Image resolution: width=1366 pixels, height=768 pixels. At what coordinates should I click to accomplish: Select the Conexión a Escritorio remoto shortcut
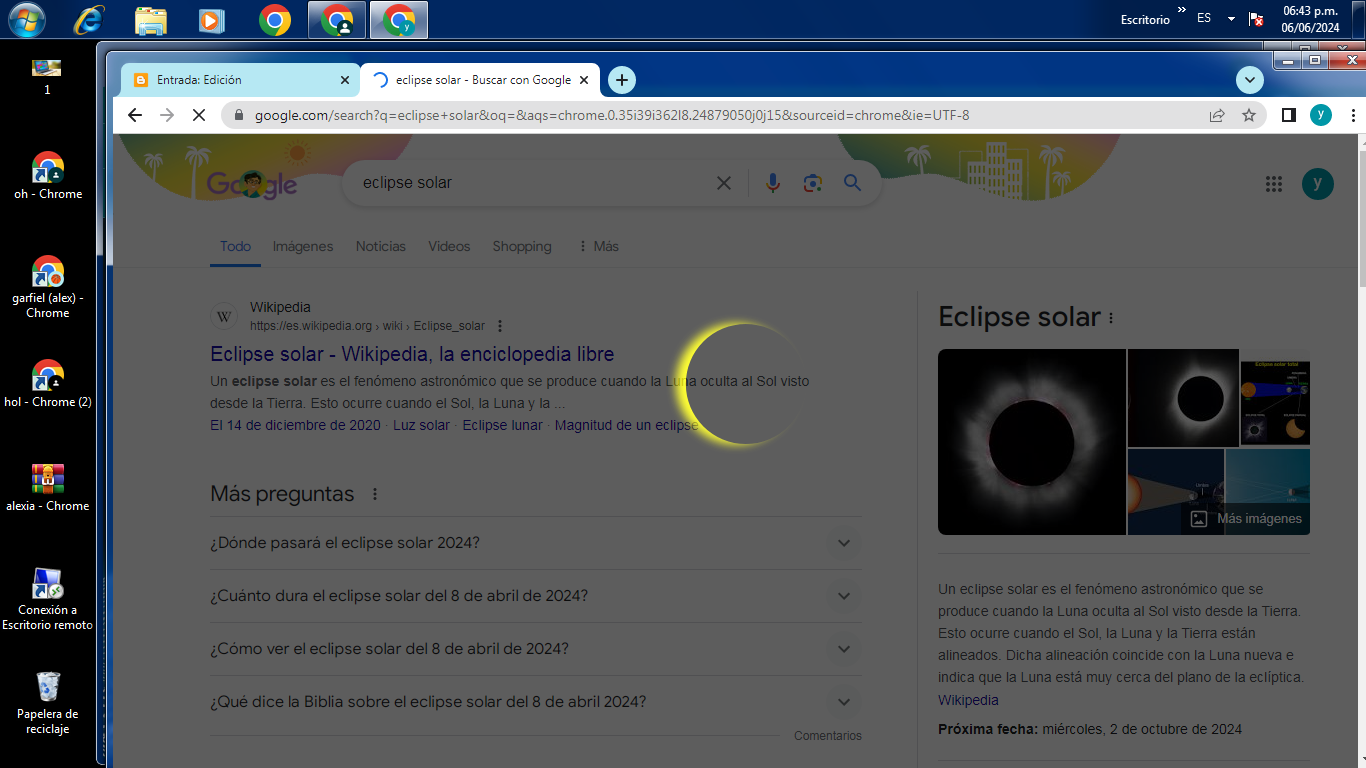pos(47,599)
